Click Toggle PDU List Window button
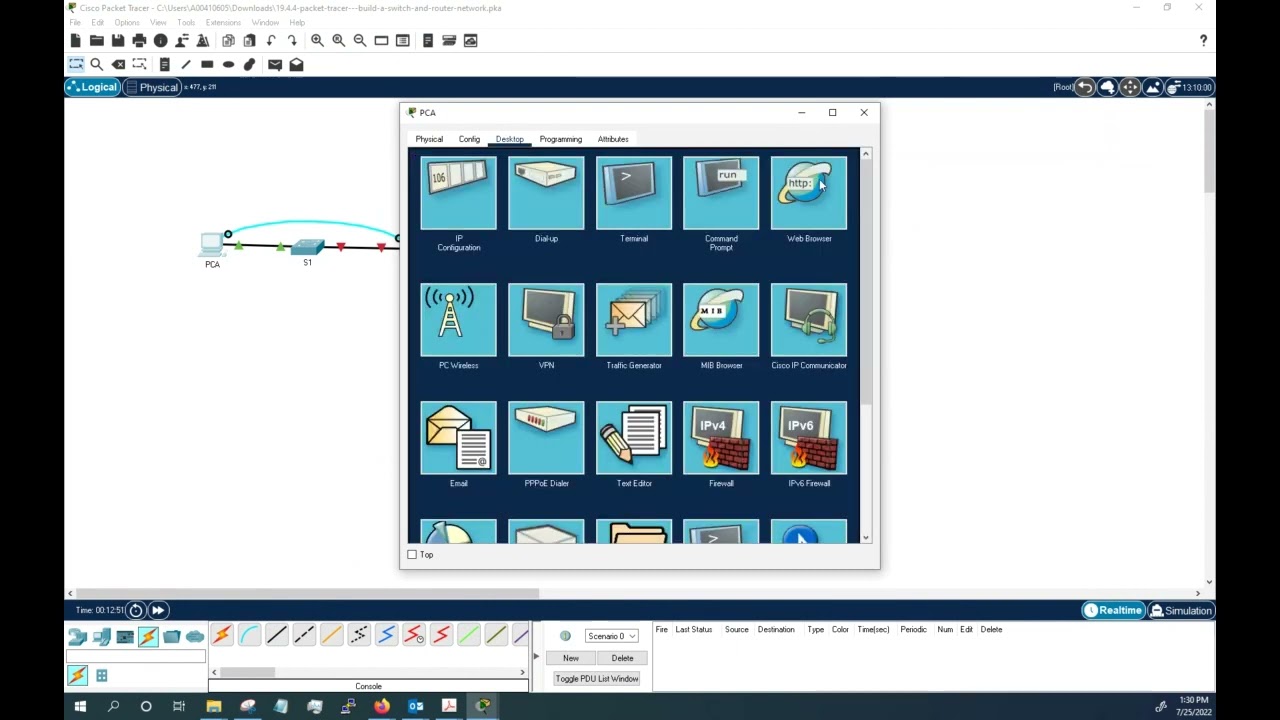The width and height of the screenshot is (1280, 720). 597,679
